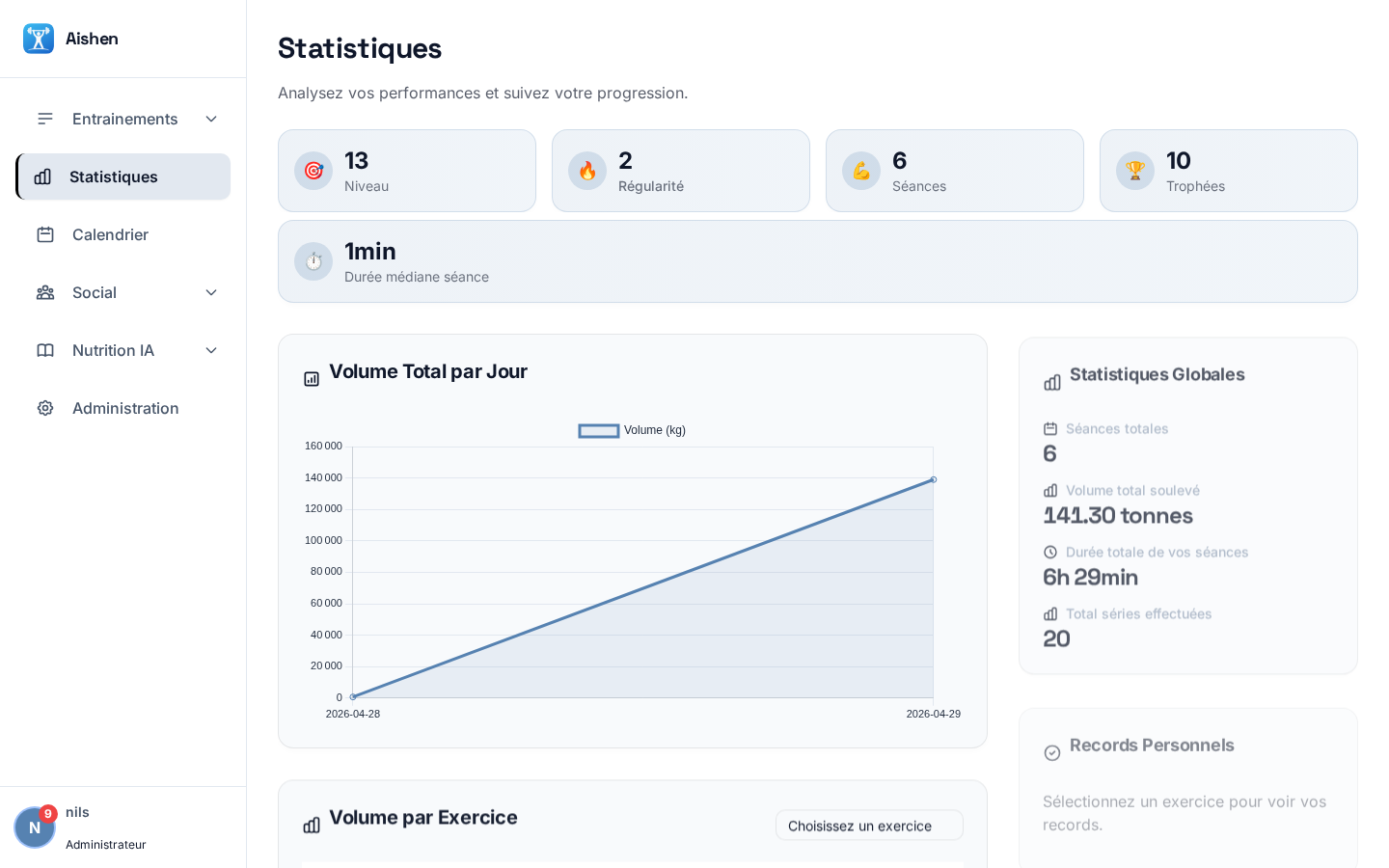
Task: Click the "160 000" y-axis label
Action: (x=323, y=446)
